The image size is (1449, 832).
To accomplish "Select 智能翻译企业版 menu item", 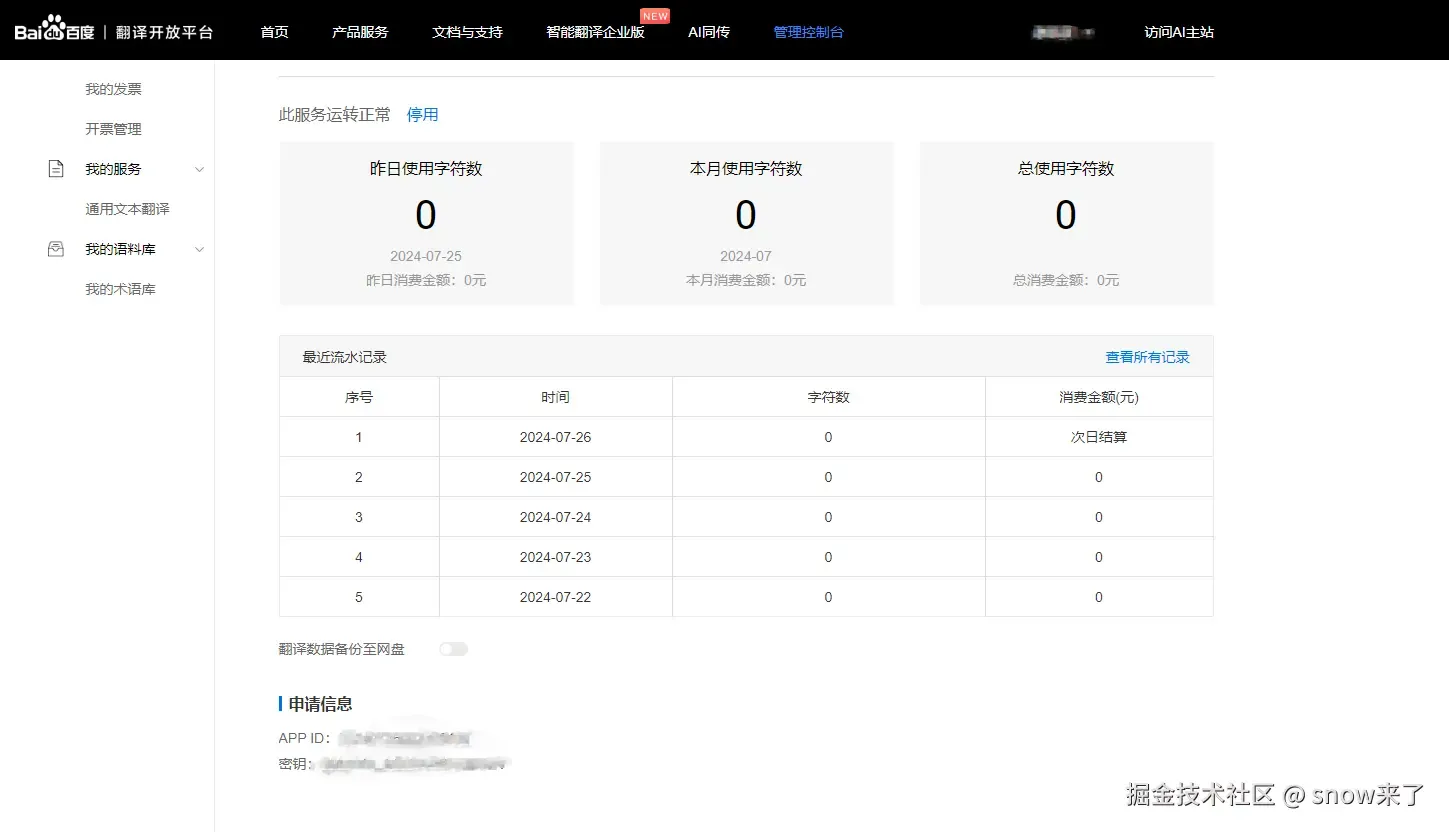I will point(595,32).
